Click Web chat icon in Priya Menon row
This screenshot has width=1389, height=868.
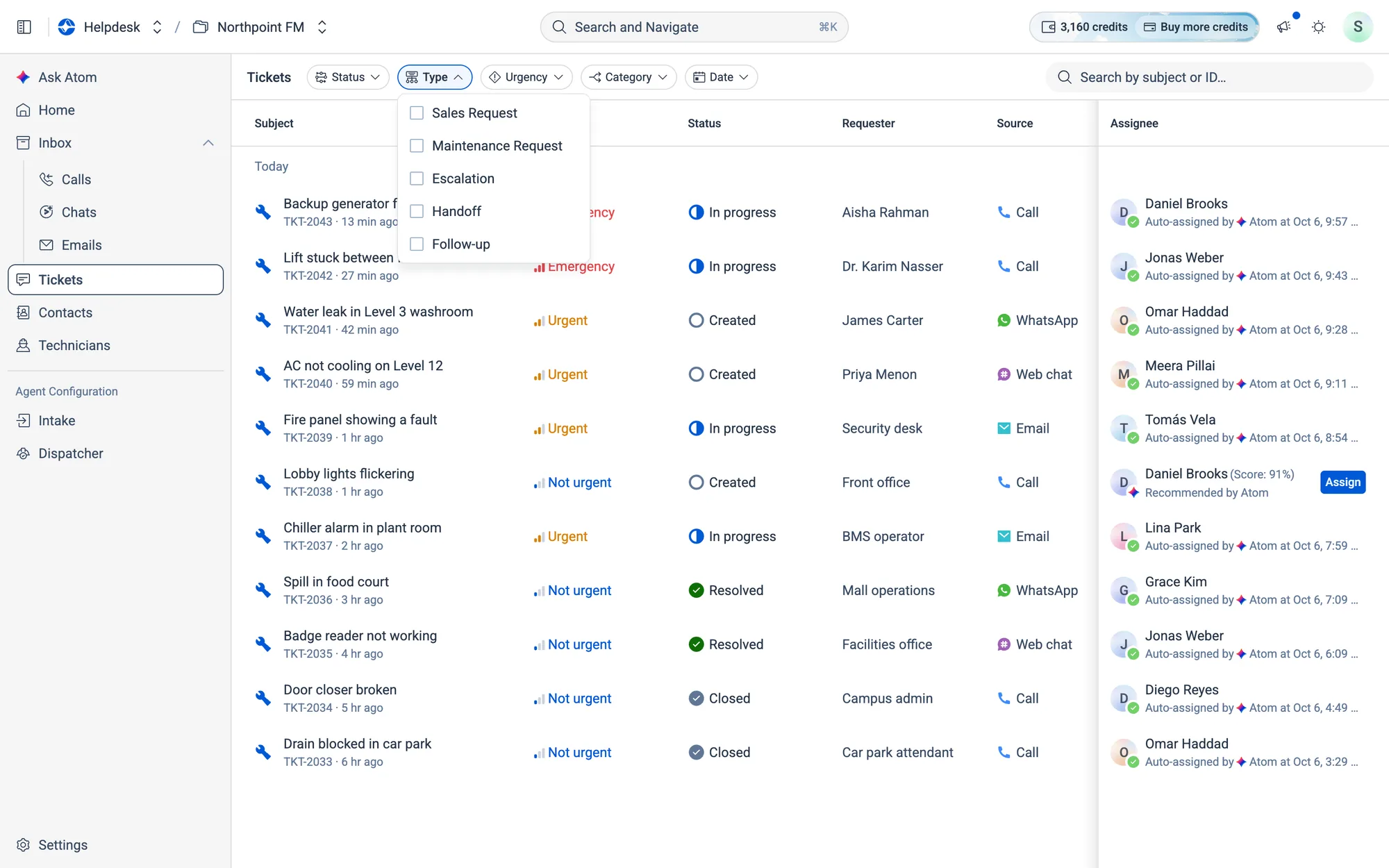[1004, 374]
